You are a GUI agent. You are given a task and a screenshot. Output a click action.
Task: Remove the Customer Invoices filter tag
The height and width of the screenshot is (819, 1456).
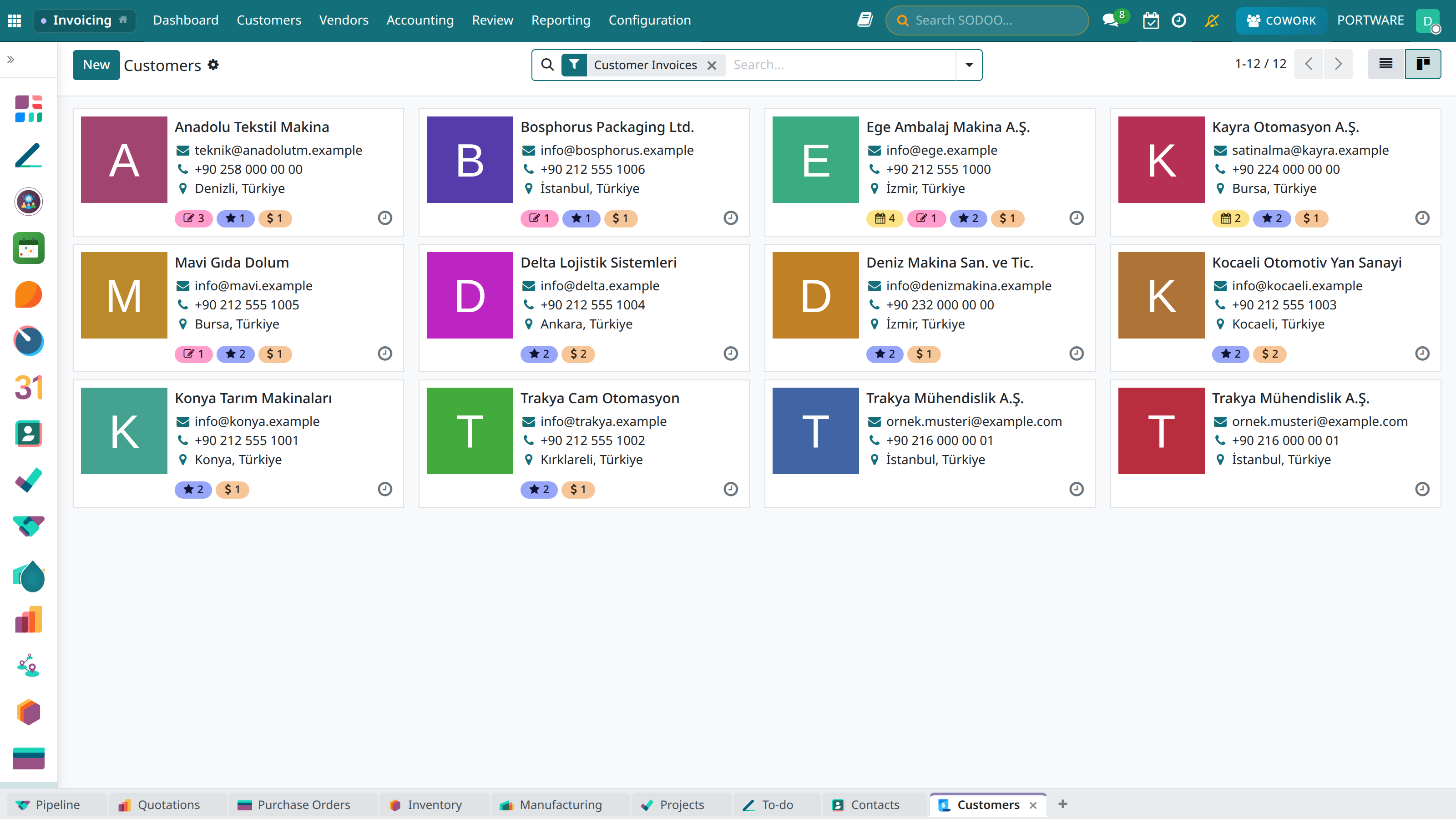pyautogui.click(x=712, y=65)
